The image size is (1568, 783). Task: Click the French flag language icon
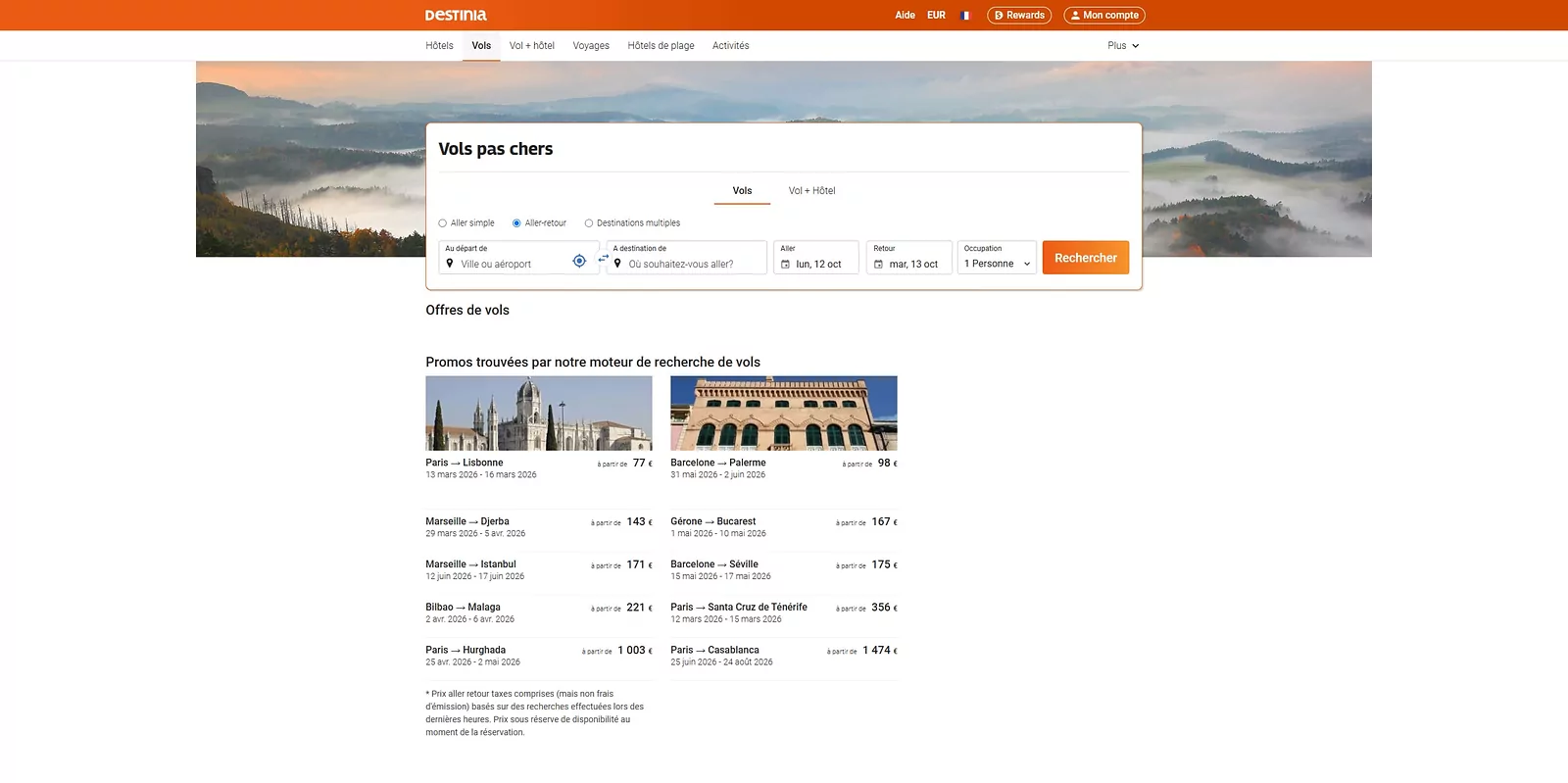[x=965, y=15]
